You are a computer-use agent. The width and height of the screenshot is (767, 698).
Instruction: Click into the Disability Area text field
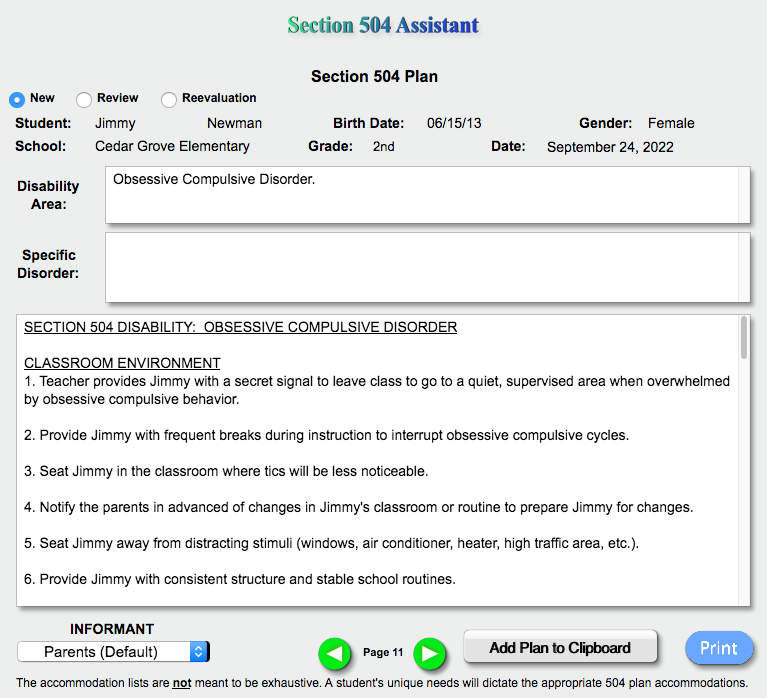427,195
